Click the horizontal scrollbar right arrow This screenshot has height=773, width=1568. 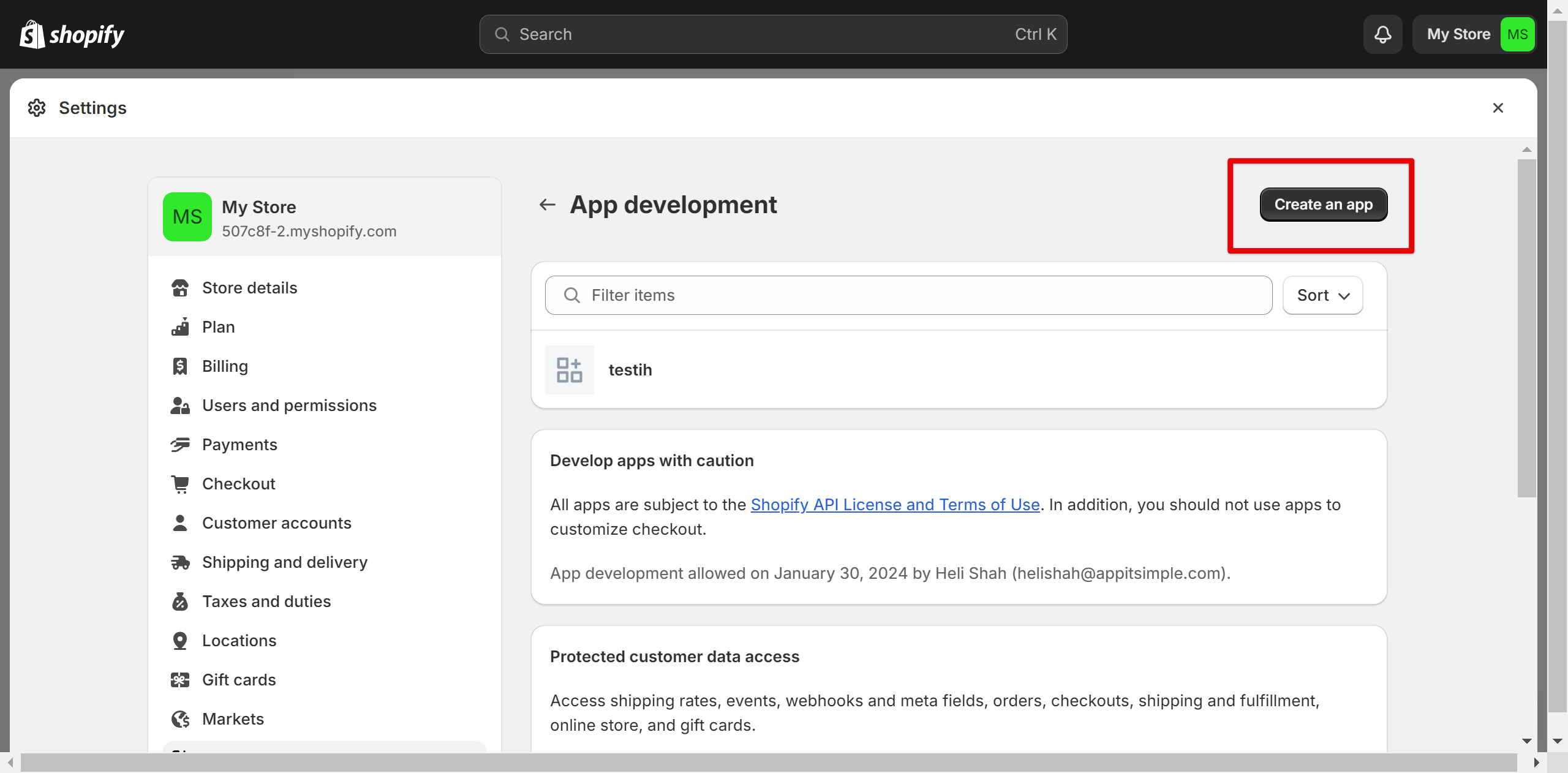pos(1536,763)
